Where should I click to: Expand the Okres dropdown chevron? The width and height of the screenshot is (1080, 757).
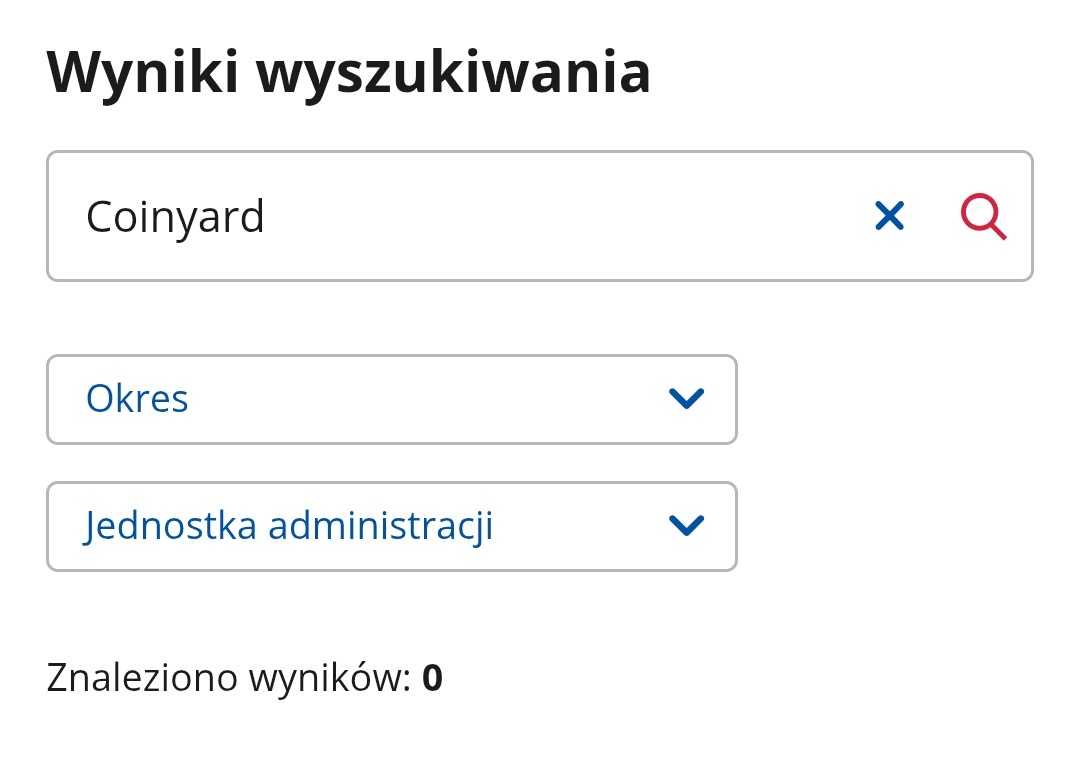(x=686, y=399)
